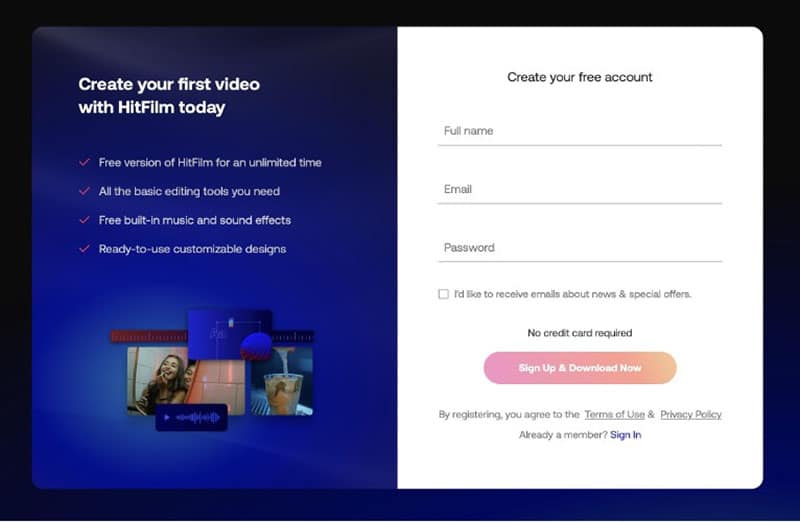Click 'All the basic editing tools you need' text
This screenshot has height=522, width=800.
pos(189,191)
